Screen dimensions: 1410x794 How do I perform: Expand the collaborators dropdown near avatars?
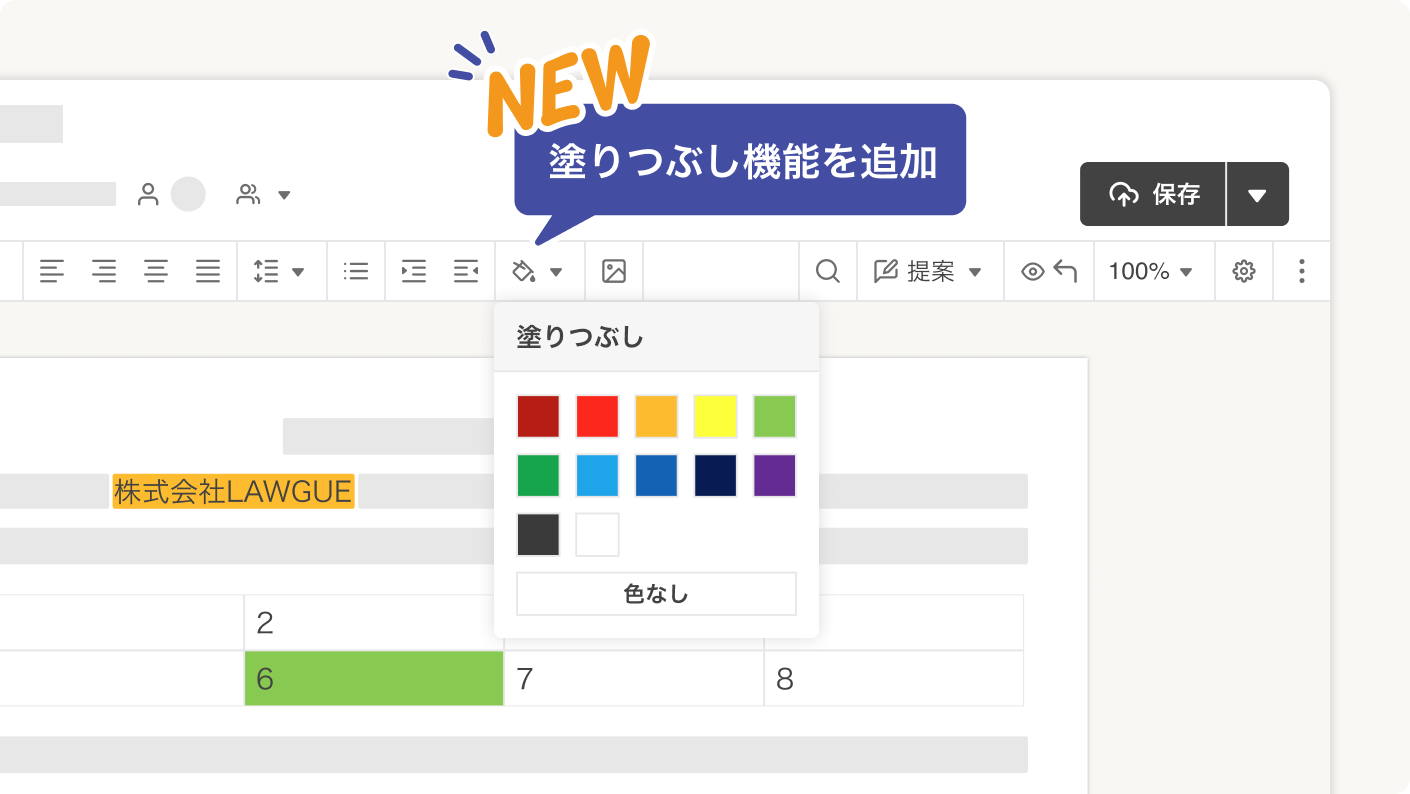click(x=285, y=195)
